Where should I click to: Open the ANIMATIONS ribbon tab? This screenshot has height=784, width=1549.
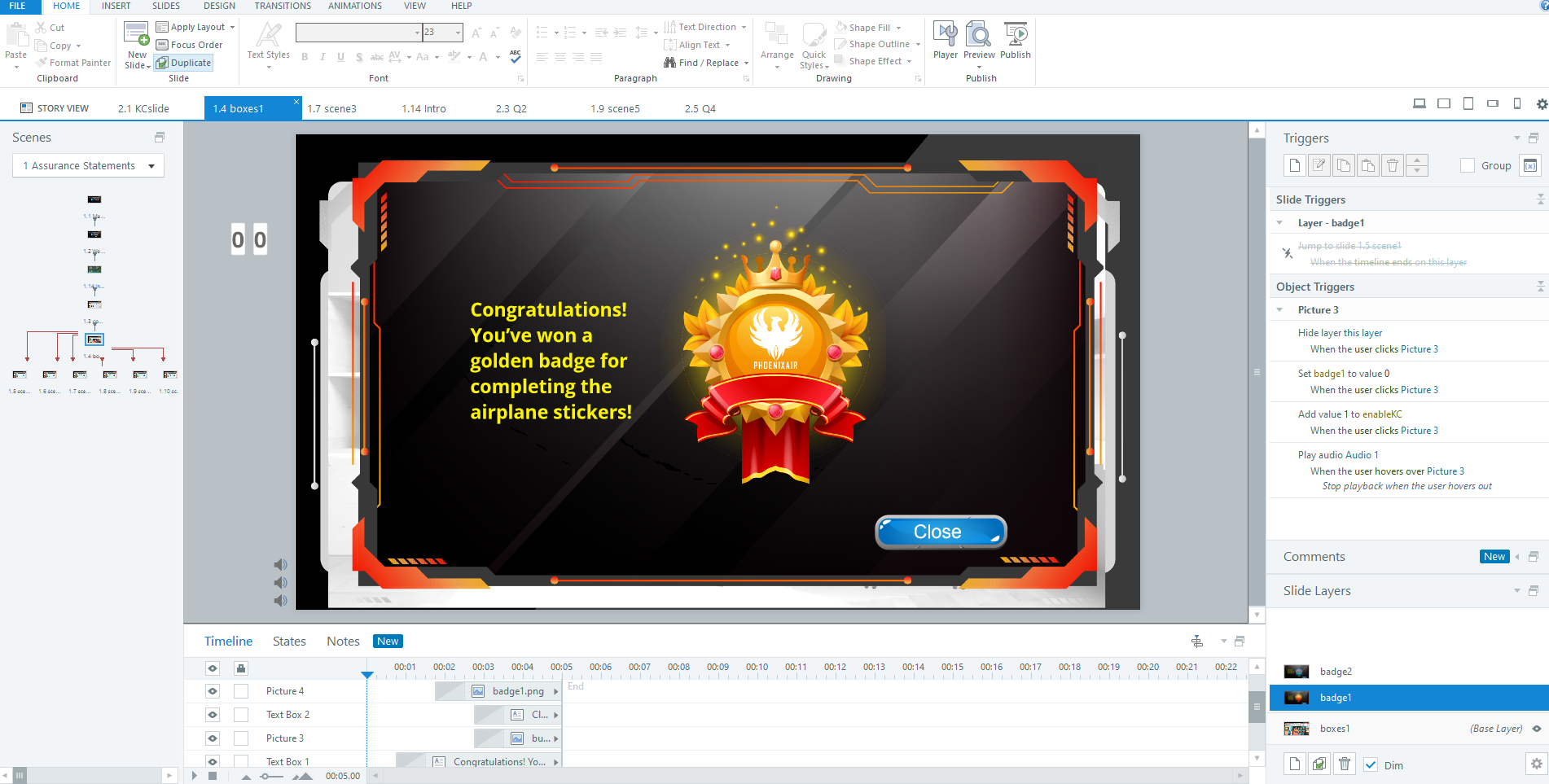click(x=354, y=6)
